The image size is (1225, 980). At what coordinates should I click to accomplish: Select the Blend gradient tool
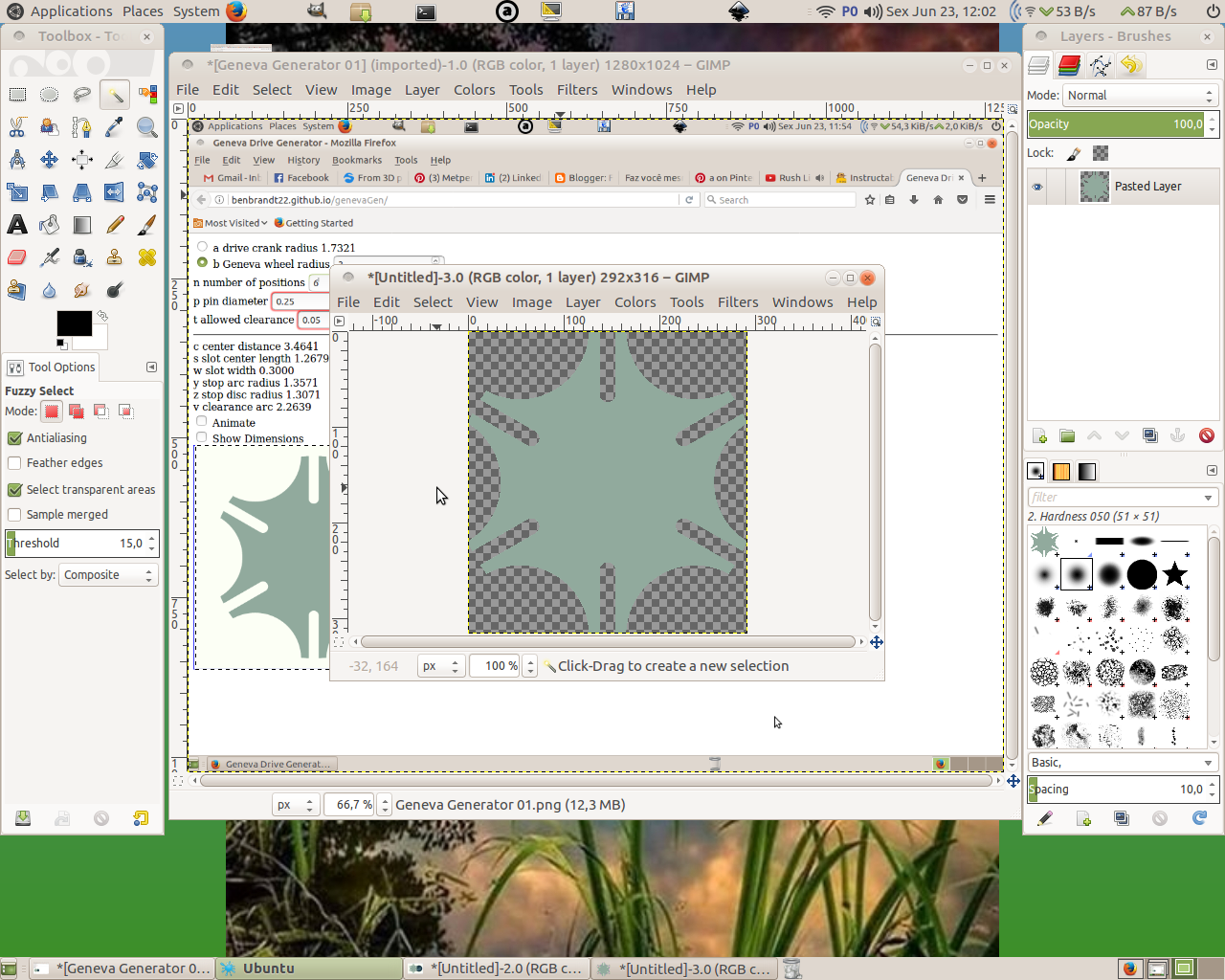[82, 225]
